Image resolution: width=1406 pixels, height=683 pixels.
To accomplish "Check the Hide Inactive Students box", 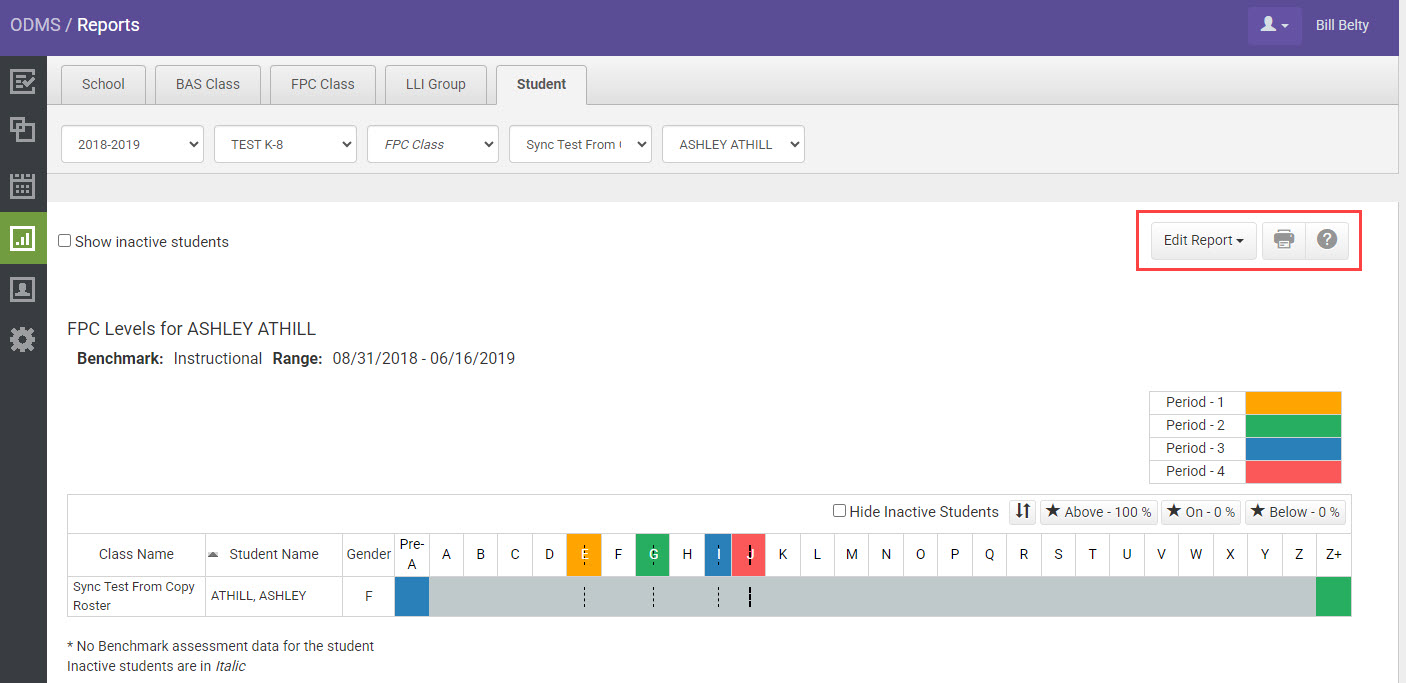I will point(840,512).
